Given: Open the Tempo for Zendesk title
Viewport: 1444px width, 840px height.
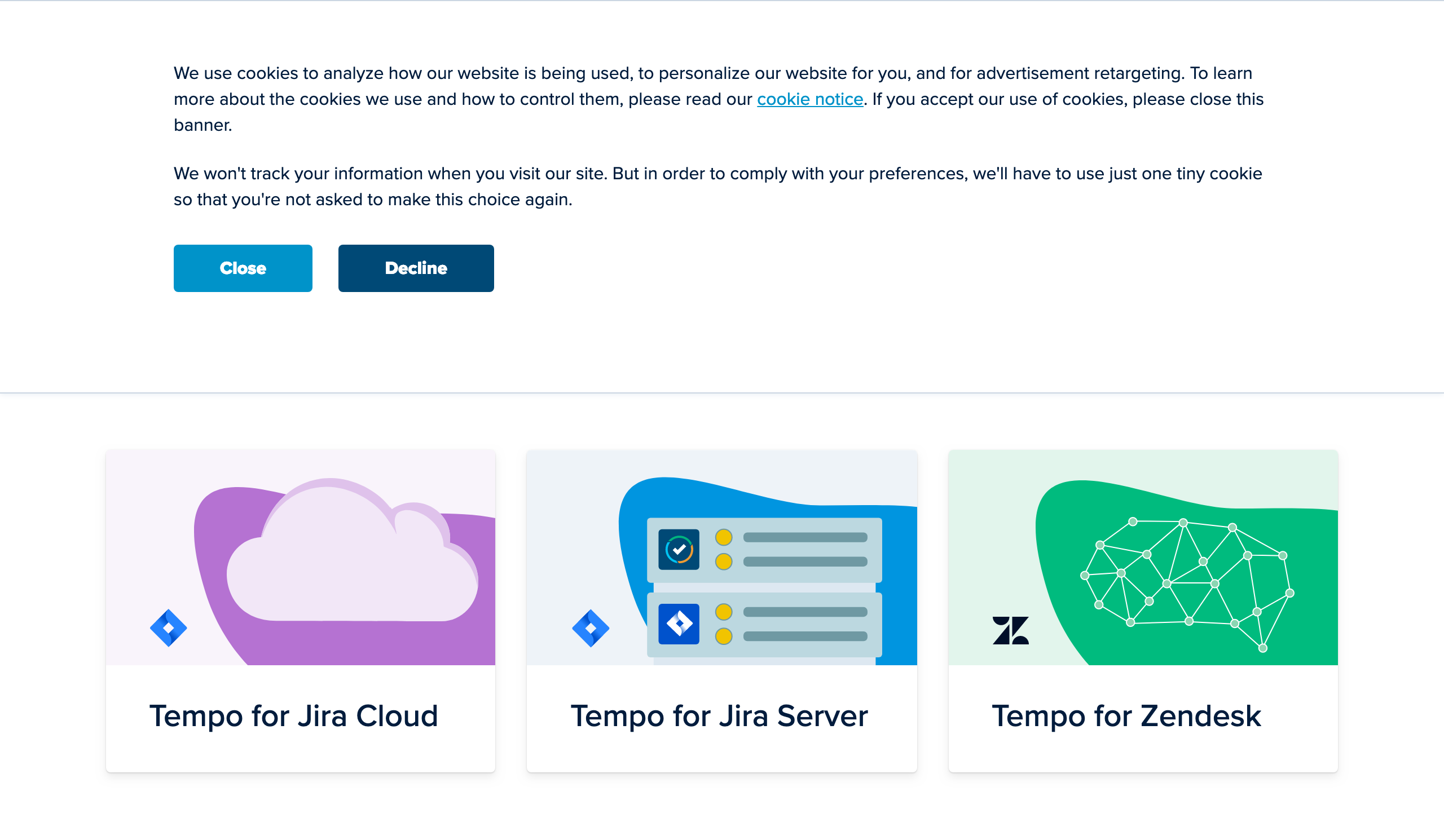Looking at the screenshot, I should click(1126, 716).
